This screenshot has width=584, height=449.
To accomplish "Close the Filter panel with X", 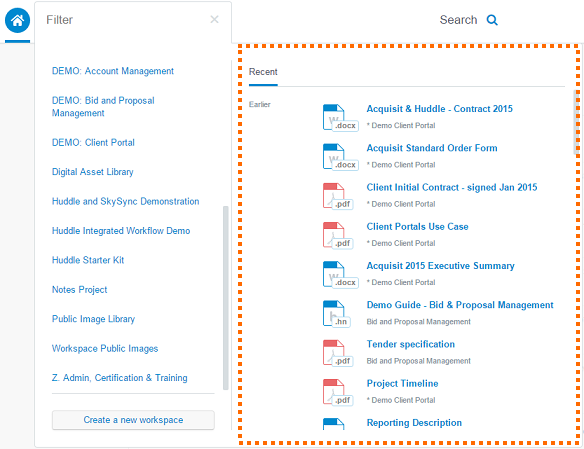I will pos(214,19).
